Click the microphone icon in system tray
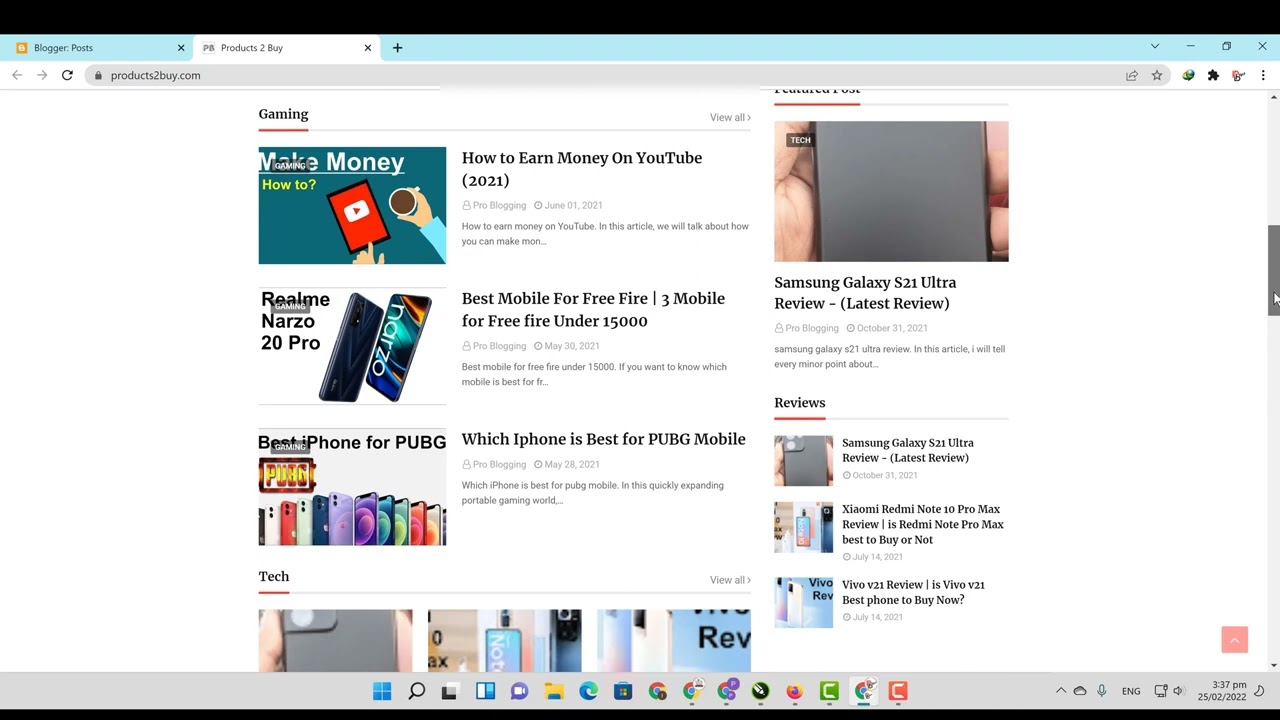The height and width of the screenshot is (720, 1280). pos(1101,691)
